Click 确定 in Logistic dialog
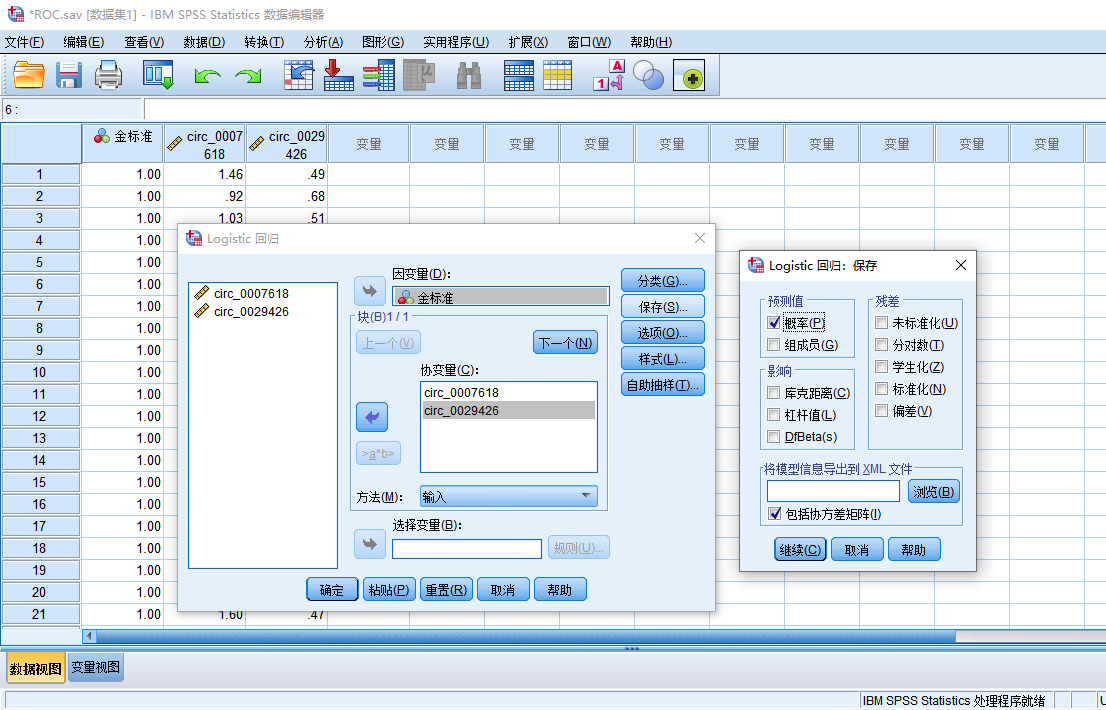The height and width of the screenshot is (710, 1106). [x=332, y=589]
